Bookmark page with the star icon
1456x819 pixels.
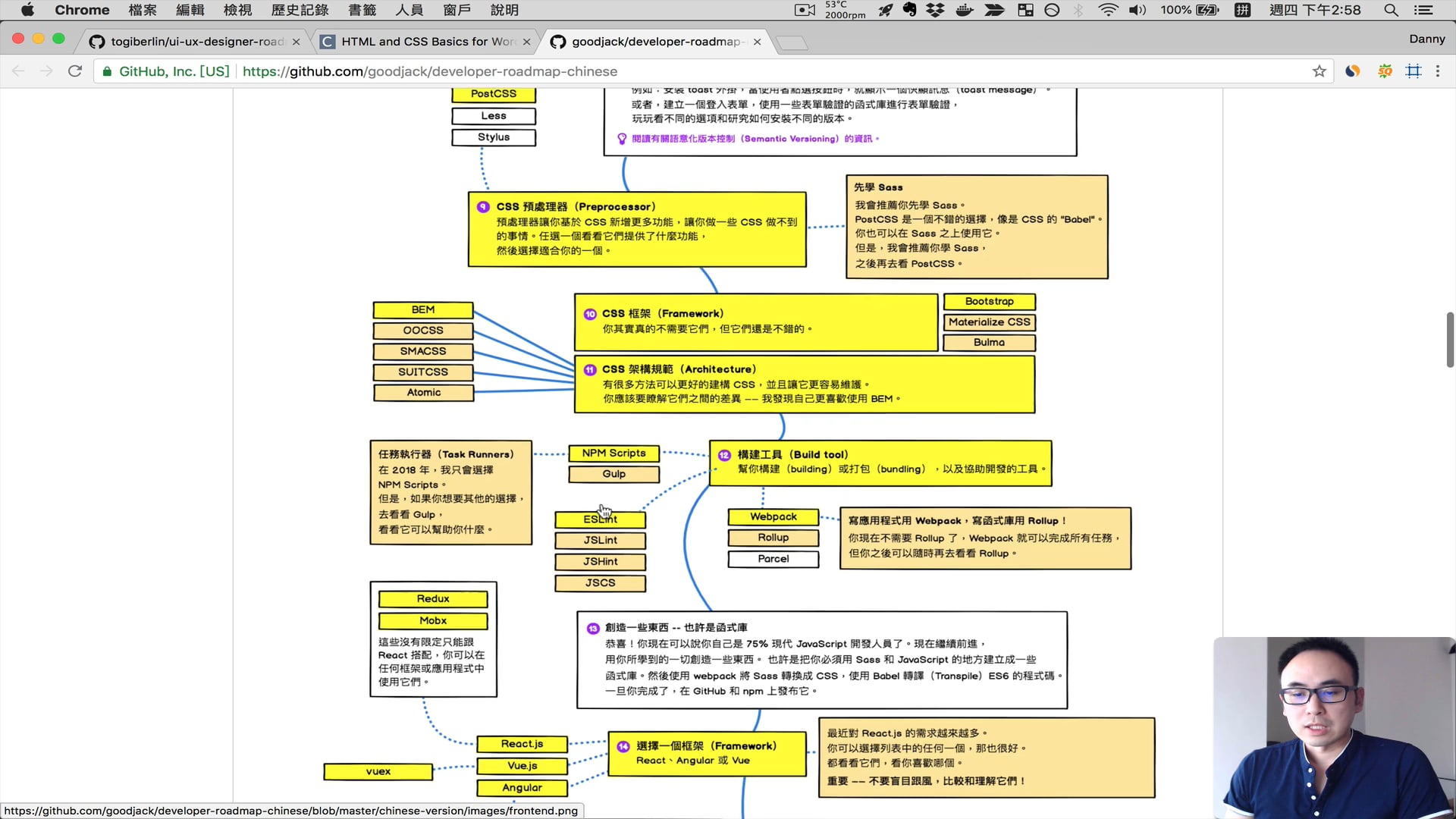(x=1319, y=71)
